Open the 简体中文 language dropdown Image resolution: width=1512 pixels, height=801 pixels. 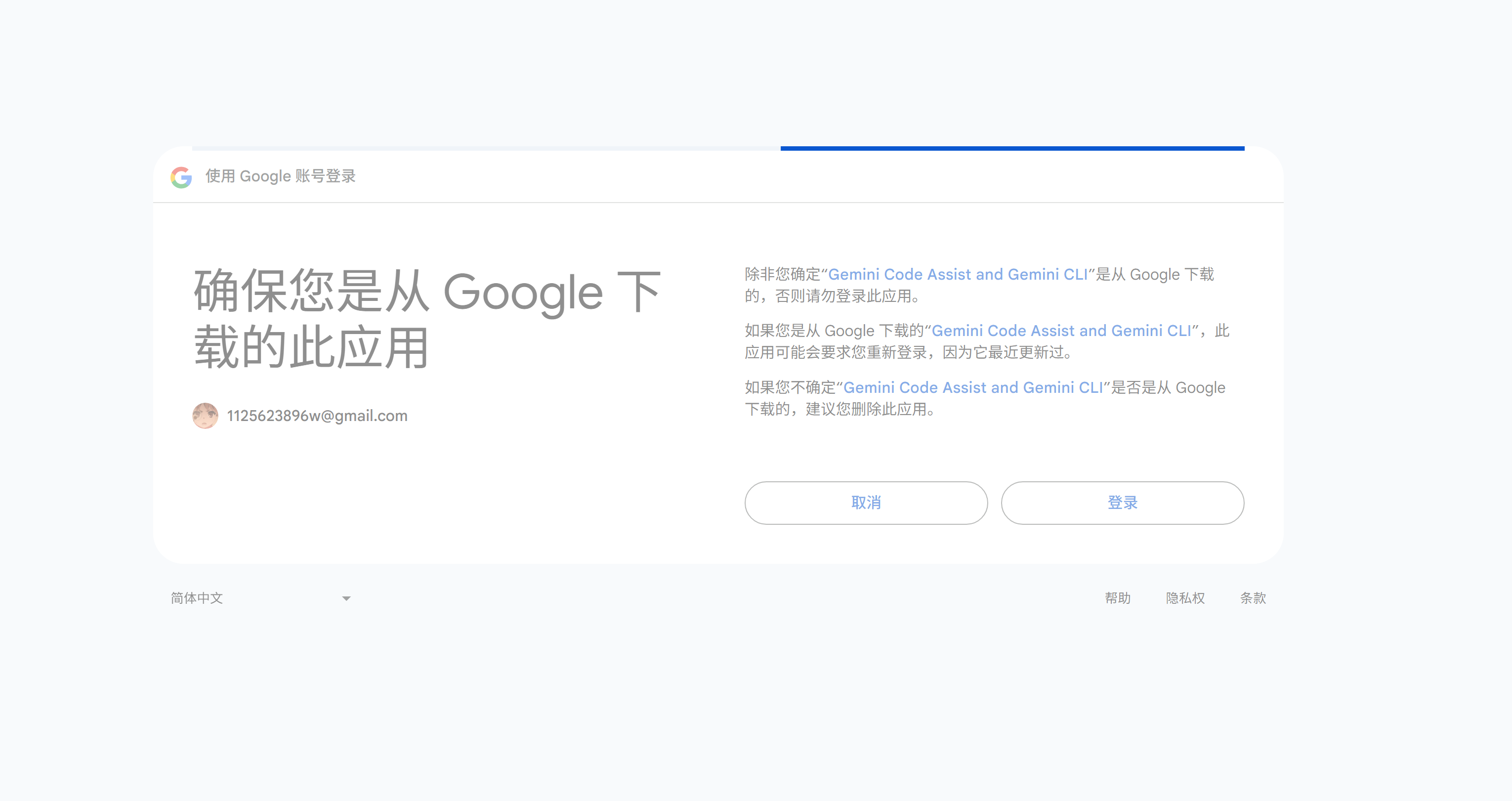coord(260,598)
